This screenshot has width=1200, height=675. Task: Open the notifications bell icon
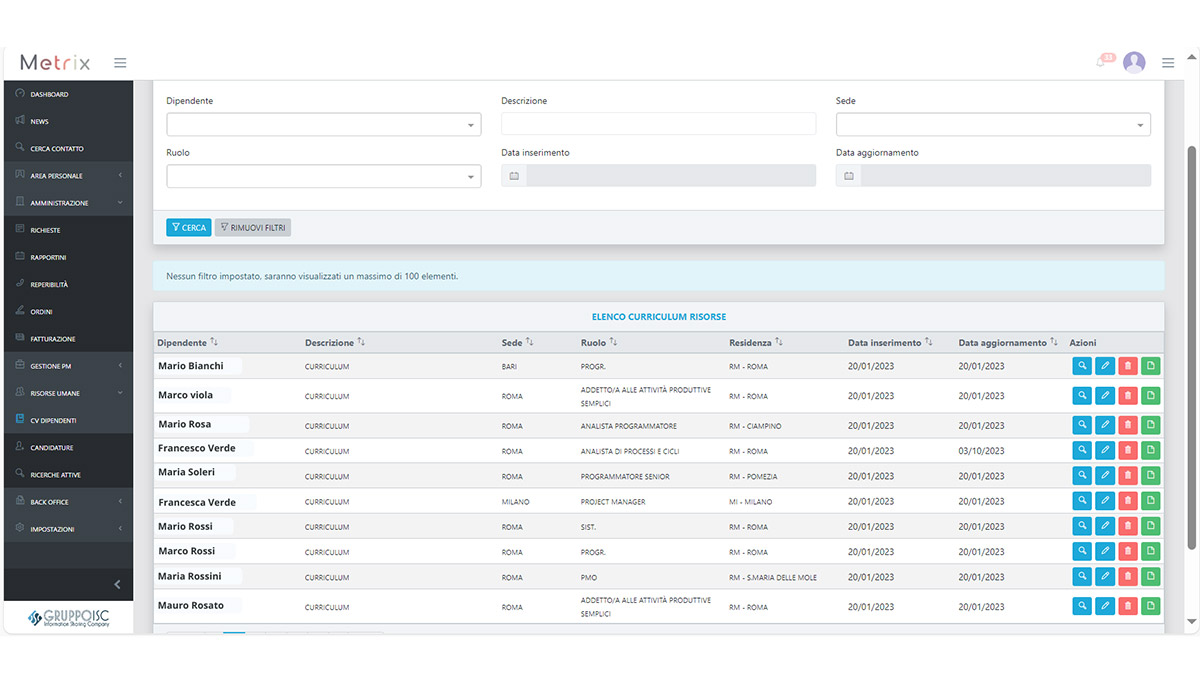pos(1103,62)
